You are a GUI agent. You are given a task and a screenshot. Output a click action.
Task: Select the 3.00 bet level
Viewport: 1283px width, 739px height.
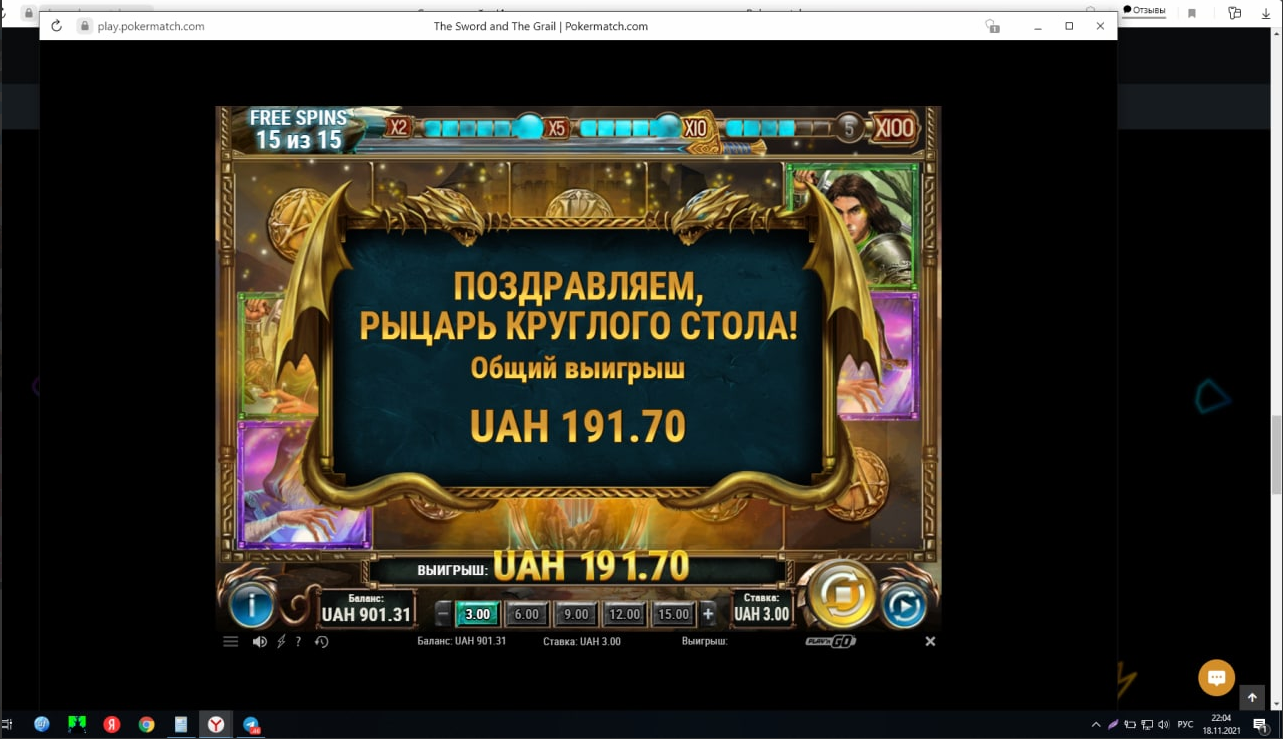click(x=478, y=614)
